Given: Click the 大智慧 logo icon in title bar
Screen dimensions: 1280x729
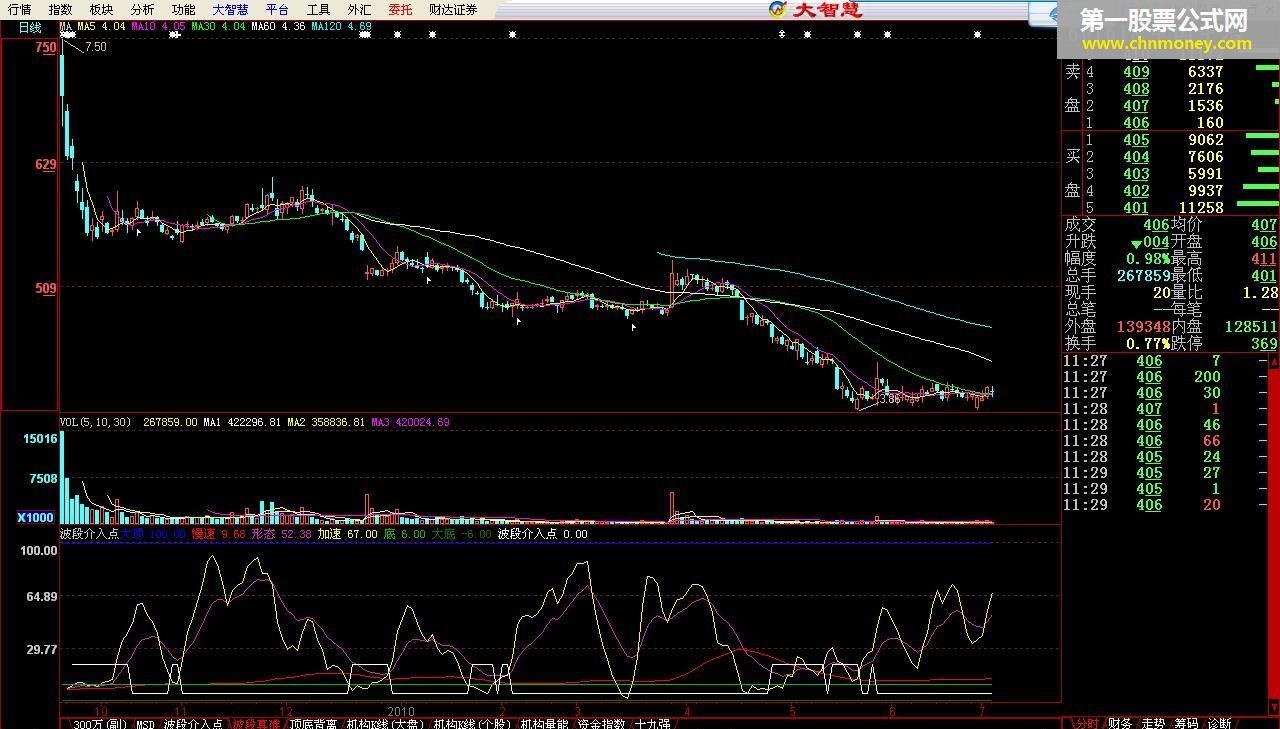Looking at the screenshot, I should (x=777, y=9).
